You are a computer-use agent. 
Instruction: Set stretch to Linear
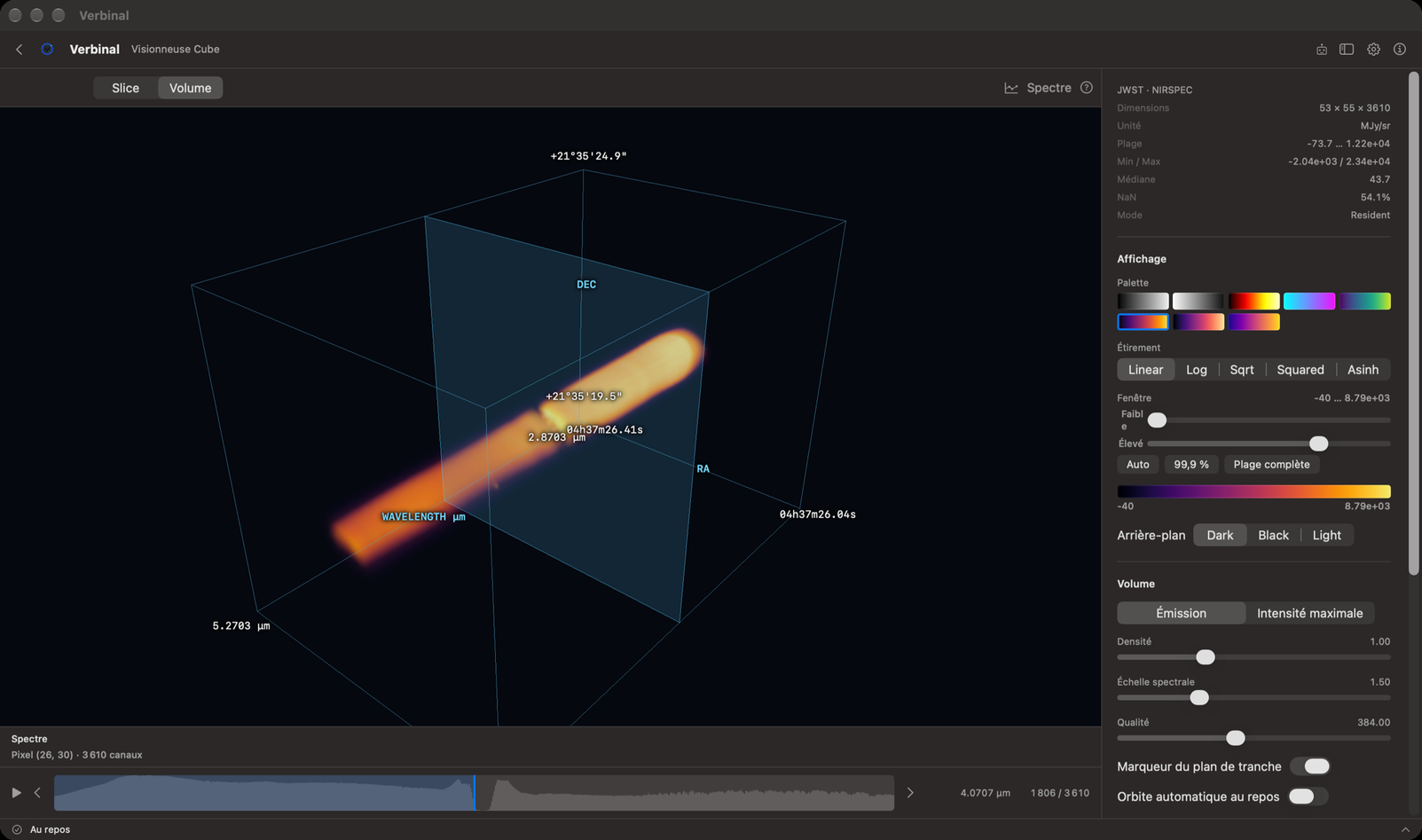tap(1145, 370)
